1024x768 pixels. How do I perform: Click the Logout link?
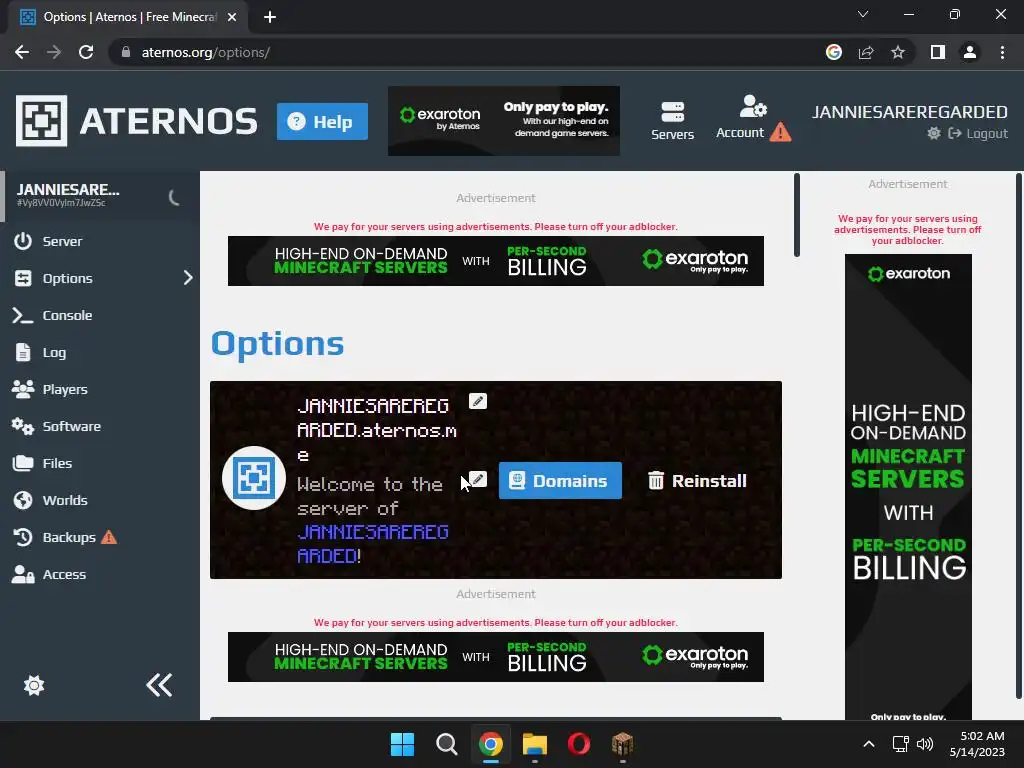click(978, 133)
